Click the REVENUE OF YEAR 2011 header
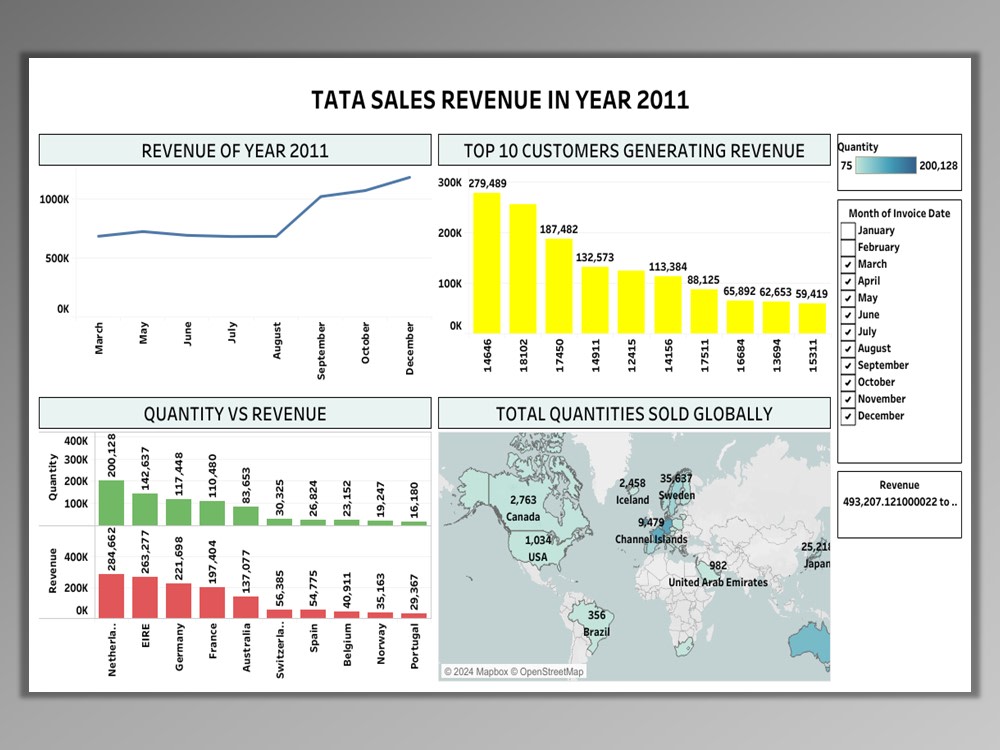The height and width of the screenshot is (750, 1000). pos(235,151)
